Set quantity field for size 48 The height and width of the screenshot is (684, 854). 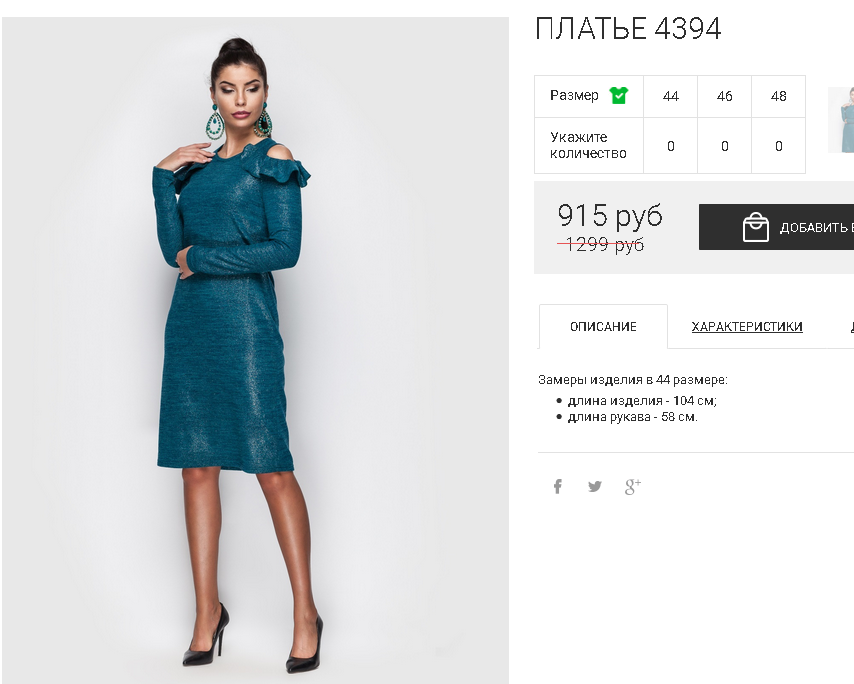click(778, 146)
